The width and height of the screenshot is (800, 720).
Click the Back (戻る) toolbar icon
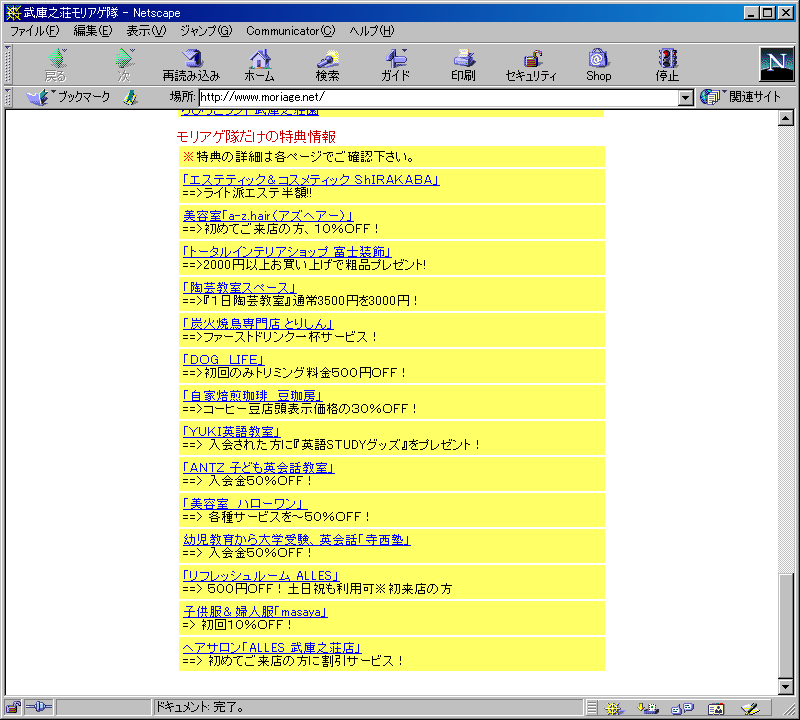56,65
